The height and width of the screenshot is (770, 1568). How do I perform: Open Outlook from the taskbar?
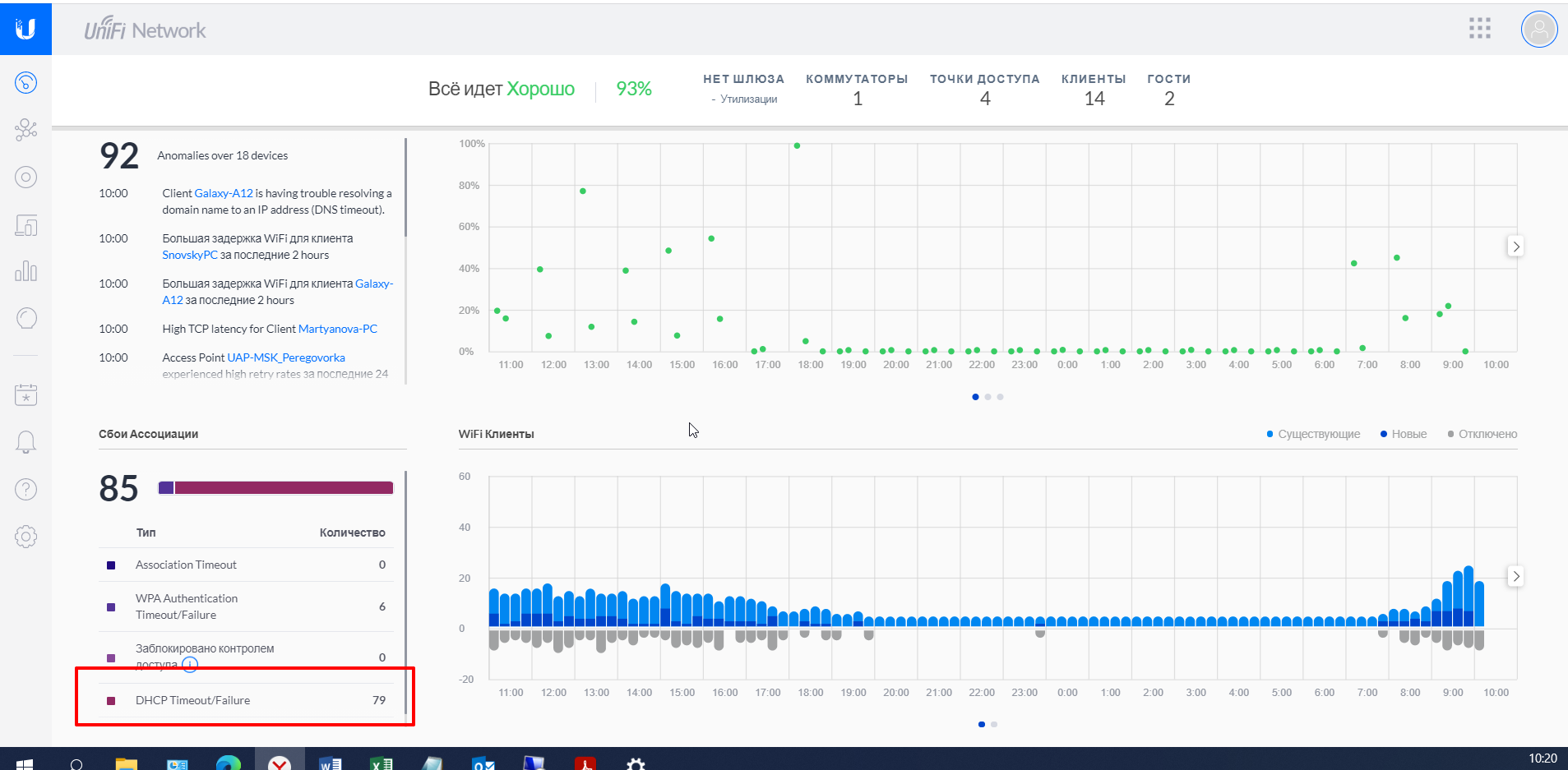pos(483,764)
